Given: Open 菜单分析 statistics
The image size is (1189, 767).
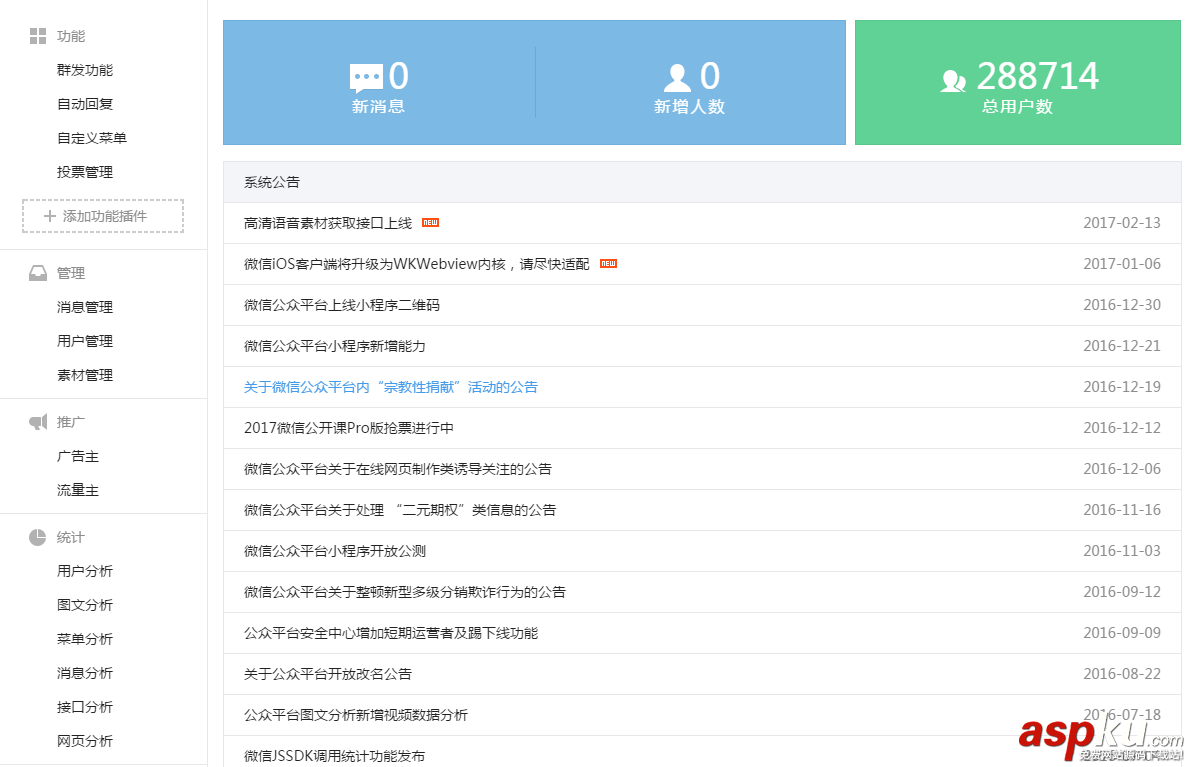Looking at the screenshot, I should click(85, 640).
